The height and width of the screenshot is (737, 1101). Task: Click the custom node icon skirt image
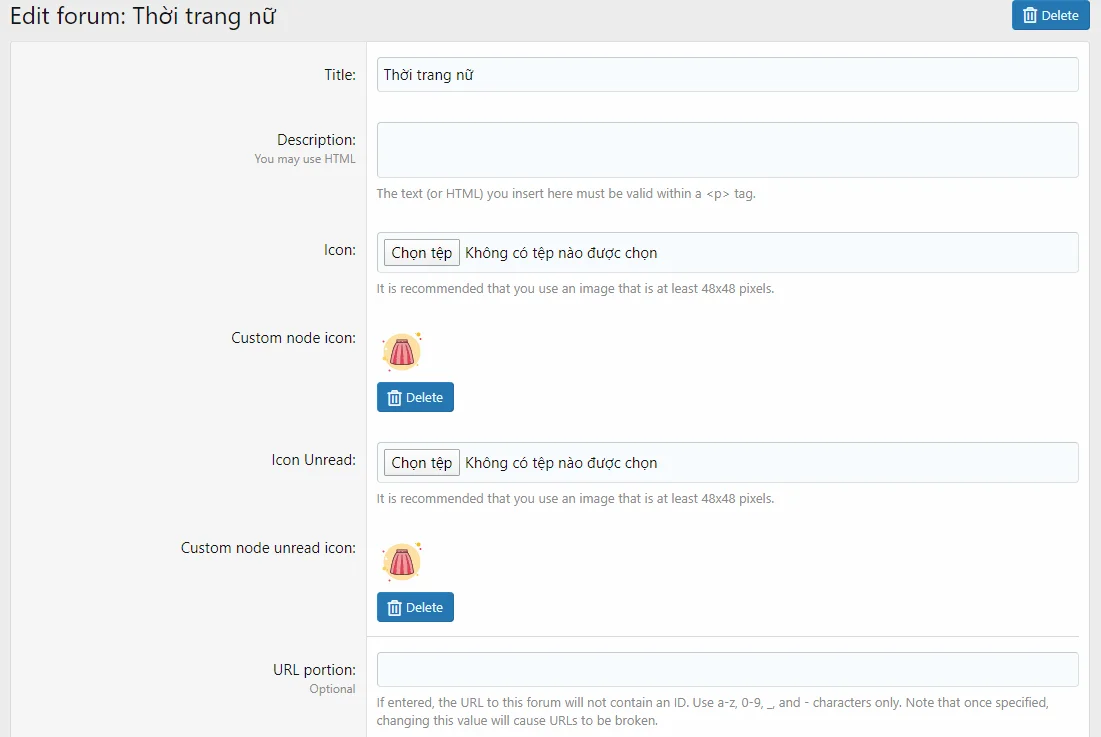point(401,352)
